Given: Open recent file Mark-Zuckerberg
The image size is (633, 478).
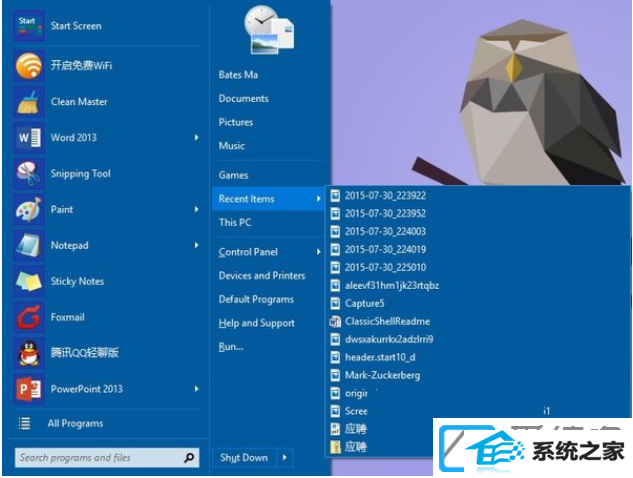Looking at the screenshot, I should click(382, 375).
